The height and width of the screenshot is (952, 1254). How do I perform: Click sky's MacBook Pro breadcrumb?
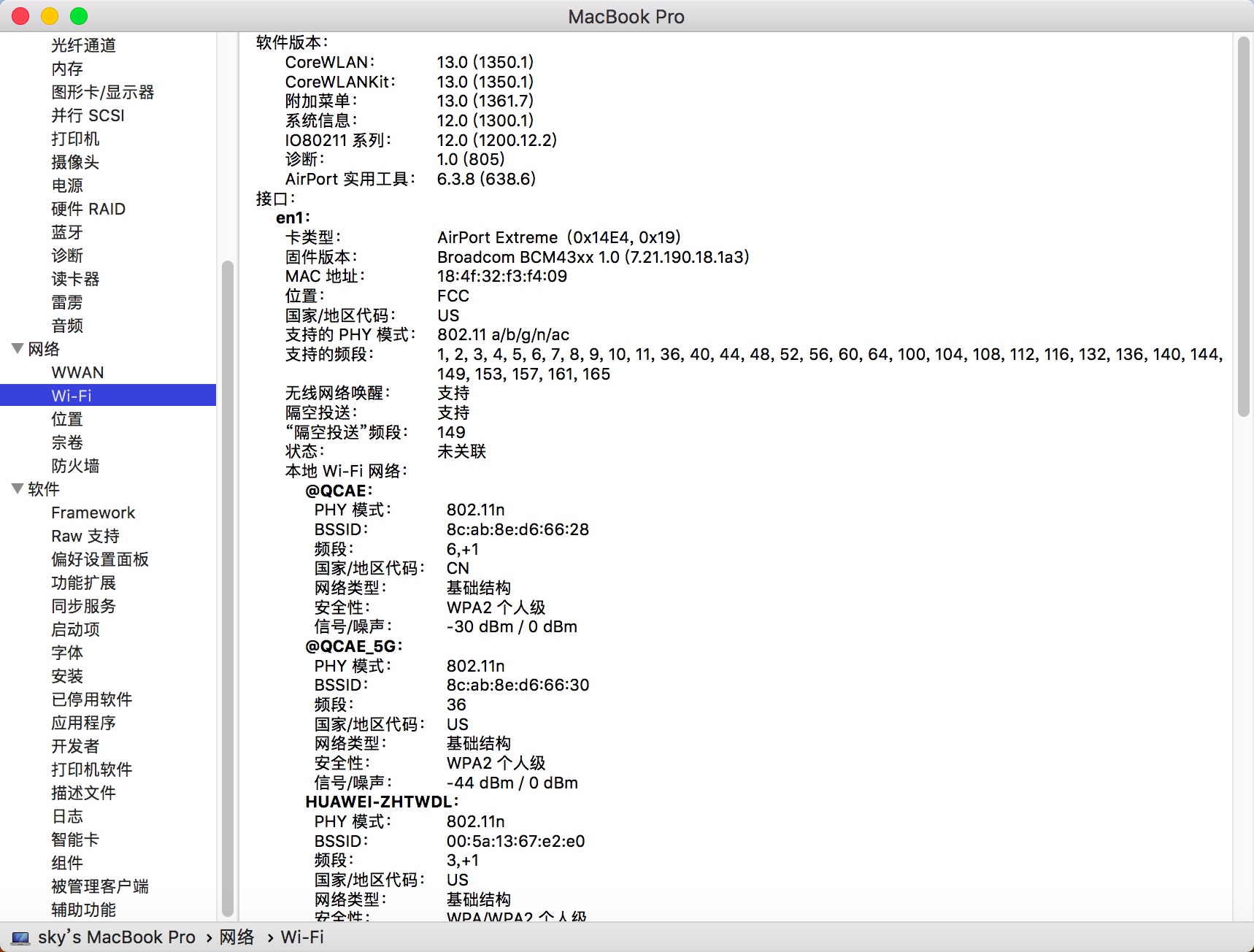pyautogui.click(x=117, y=937)
